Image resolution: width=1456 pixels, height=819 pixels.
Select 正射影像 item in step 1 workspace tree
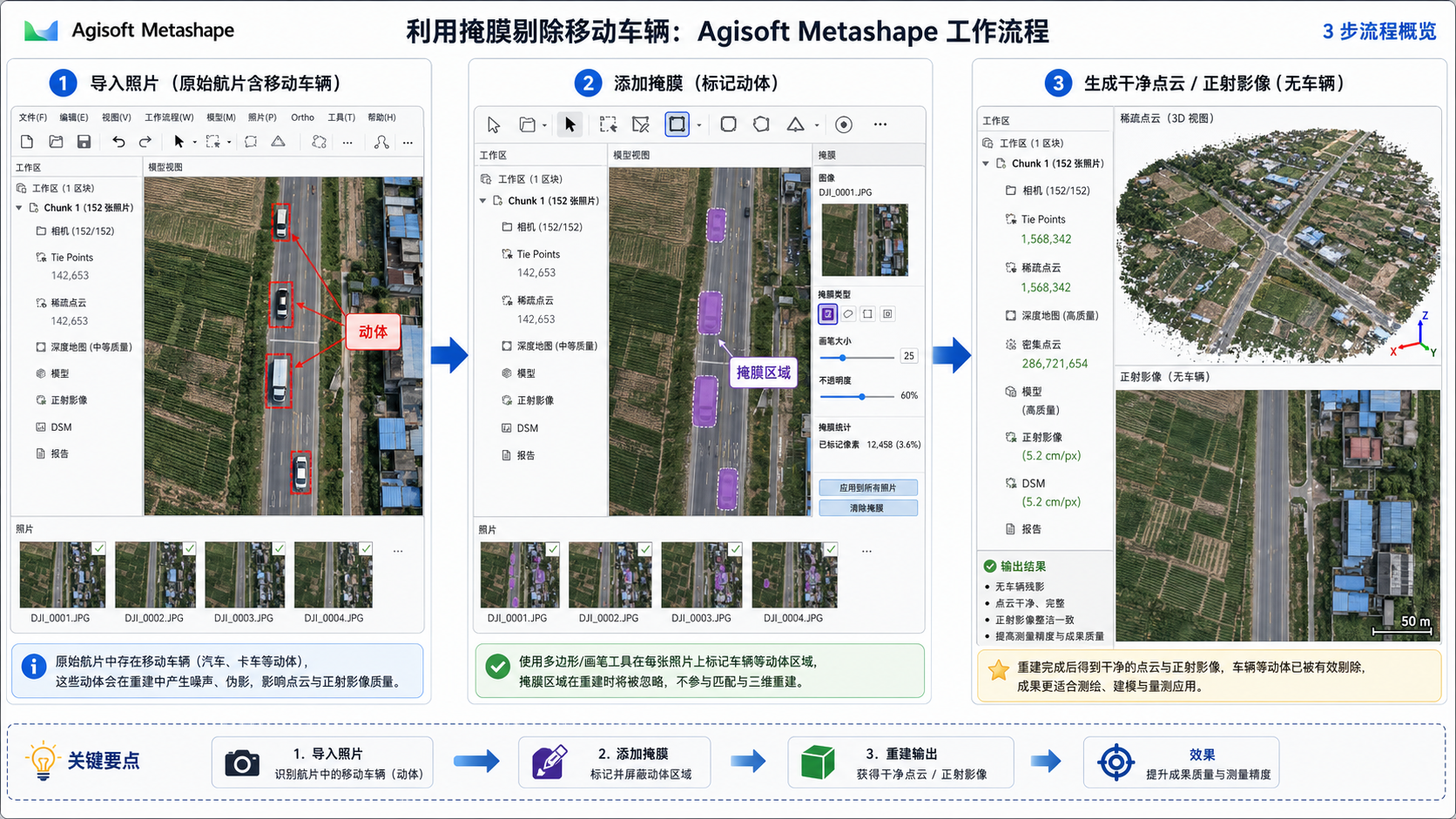click(x=61, y=400)
